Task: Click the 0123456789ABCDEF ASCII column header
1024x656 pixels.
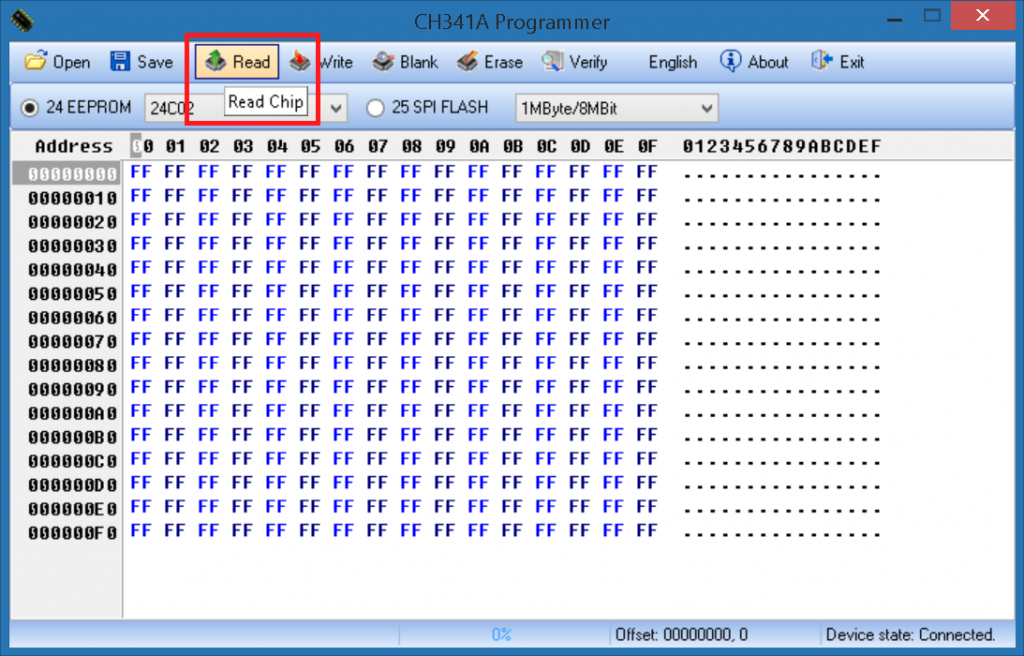Action: pos(782,146)
